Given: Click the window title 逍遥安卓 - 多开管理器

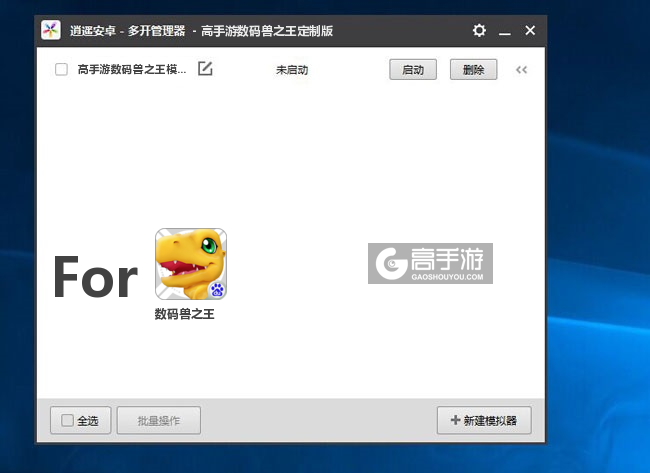Looking at the screenshot, I should (x=128, y=31).
